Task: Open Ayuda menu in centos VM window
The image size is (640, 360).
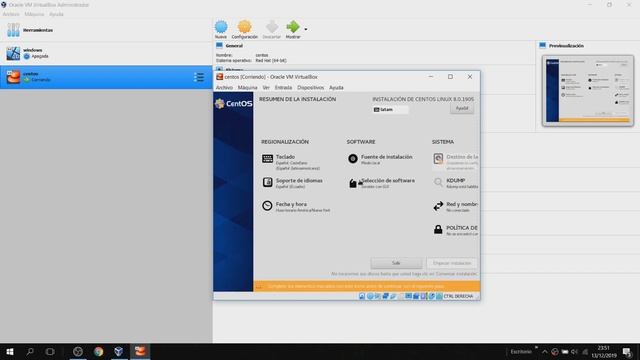Action: pos(336,88)
